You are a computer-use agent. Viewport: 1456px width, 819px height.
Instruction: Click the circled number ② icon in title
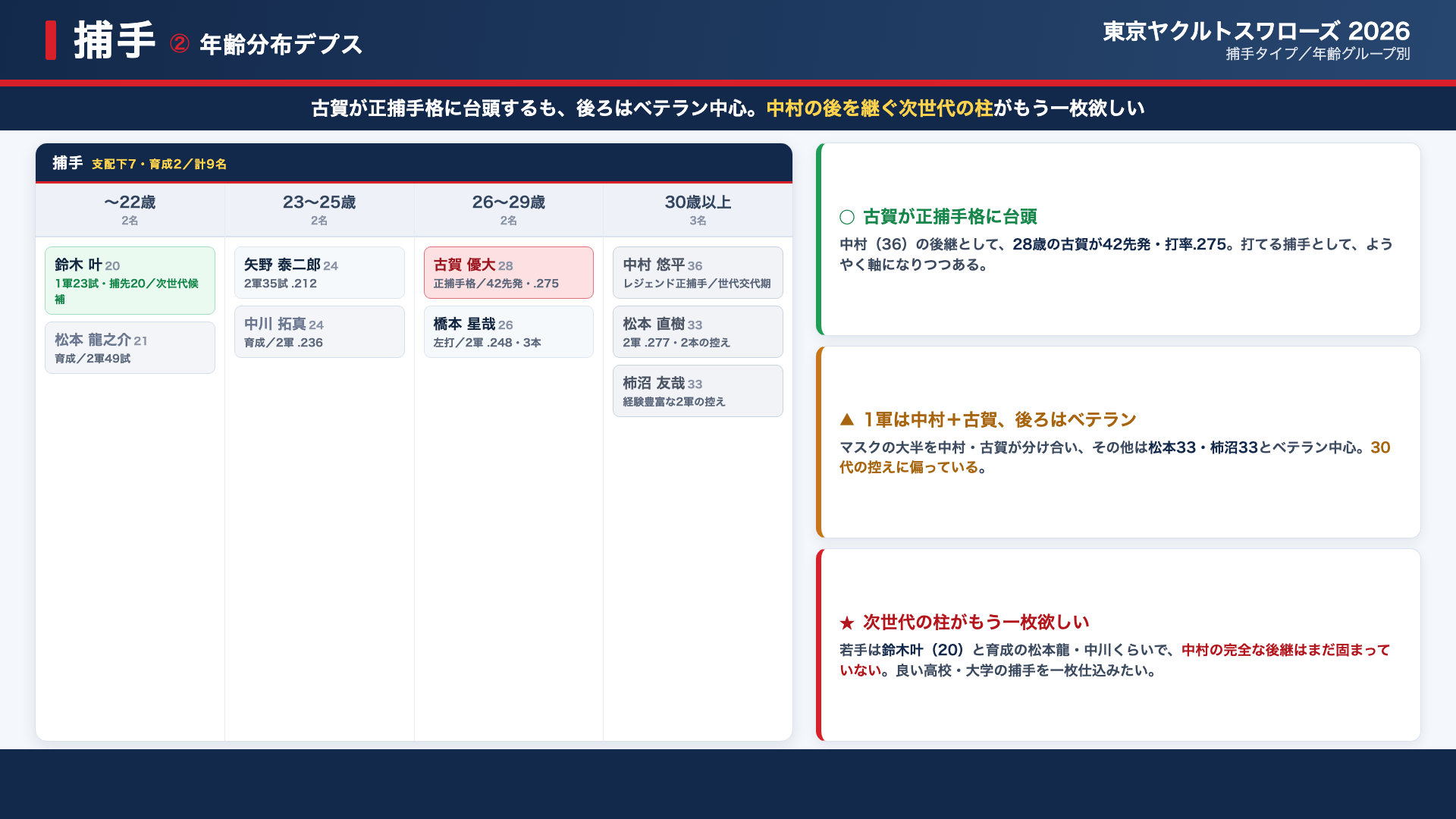tap(180, 43)
